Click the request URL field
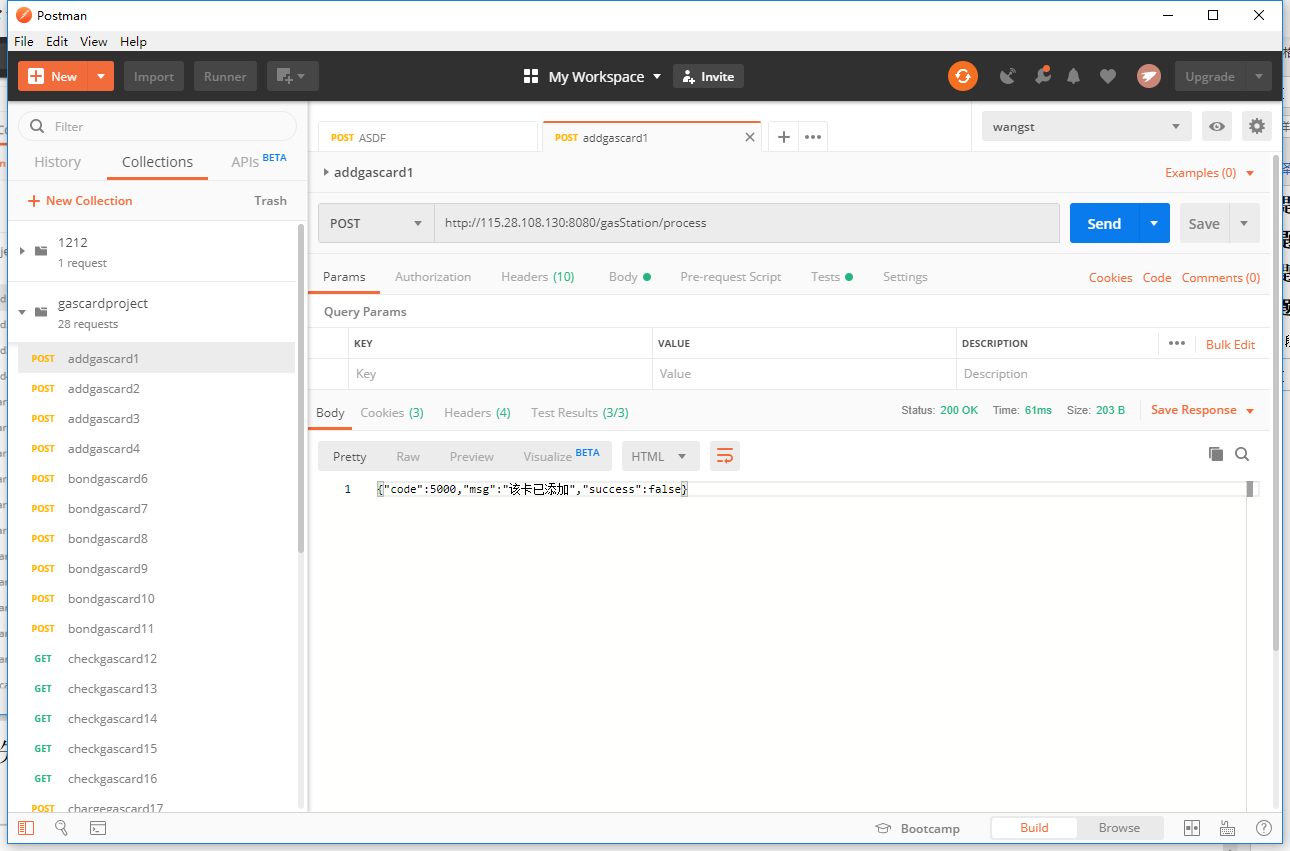This screenshot has height=851, width=1290. point(746,223)
